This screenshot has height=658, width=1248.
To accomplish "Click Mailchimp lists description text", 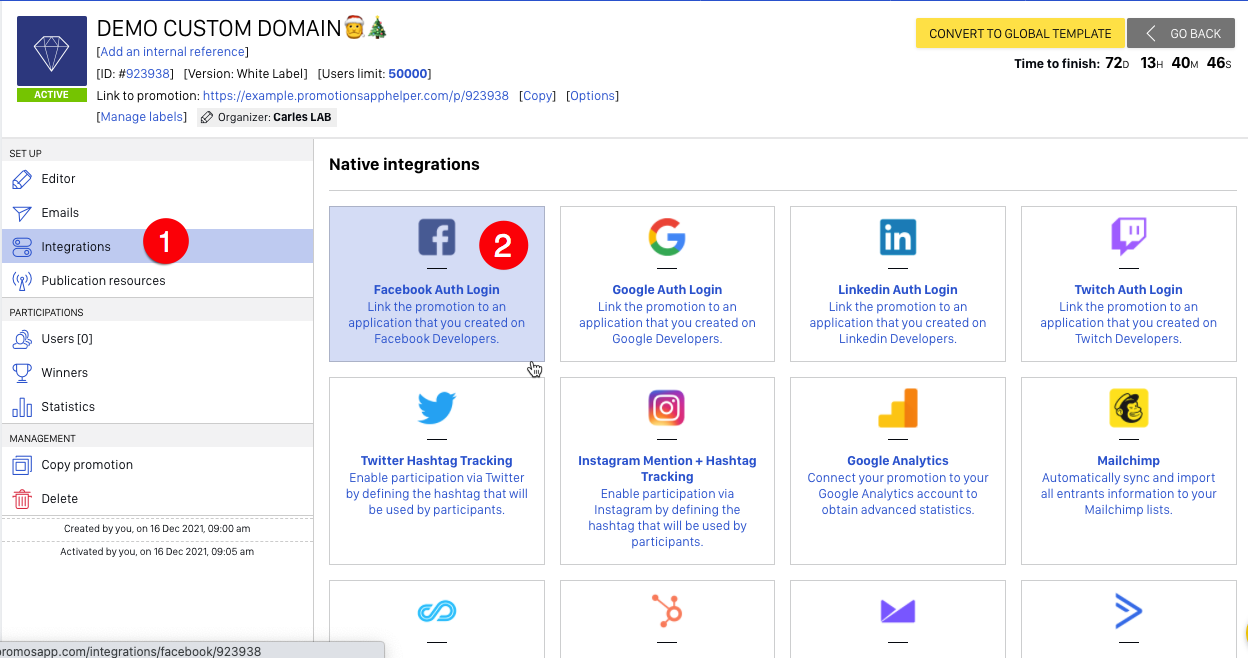I will point(1129,494).
